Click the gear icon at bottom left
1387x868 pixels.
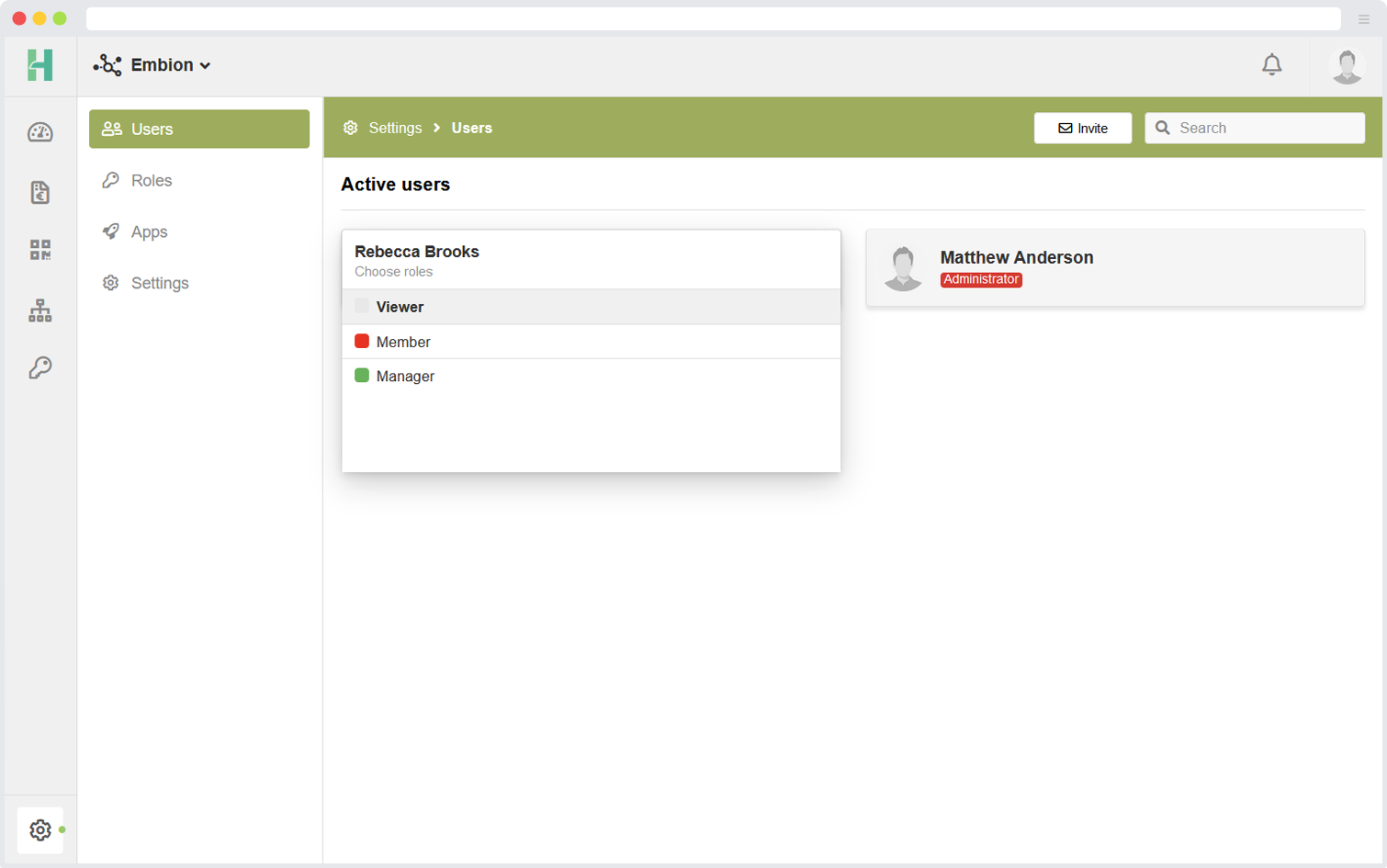(40, 829)
